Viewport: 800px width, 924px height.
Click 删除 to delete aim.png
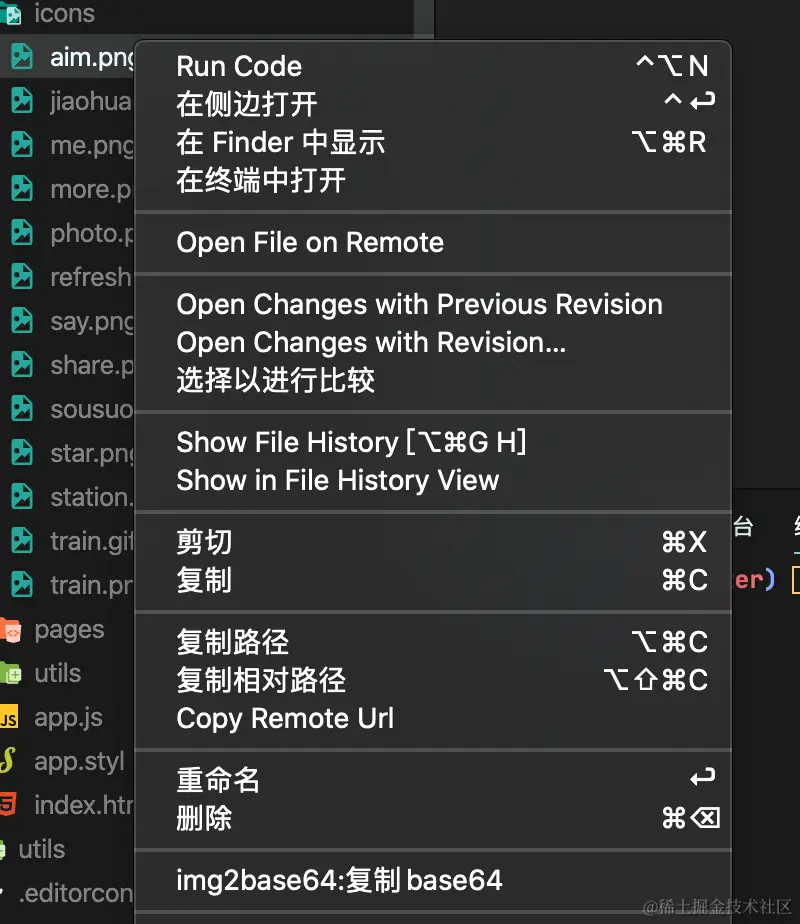click(203, 817)
